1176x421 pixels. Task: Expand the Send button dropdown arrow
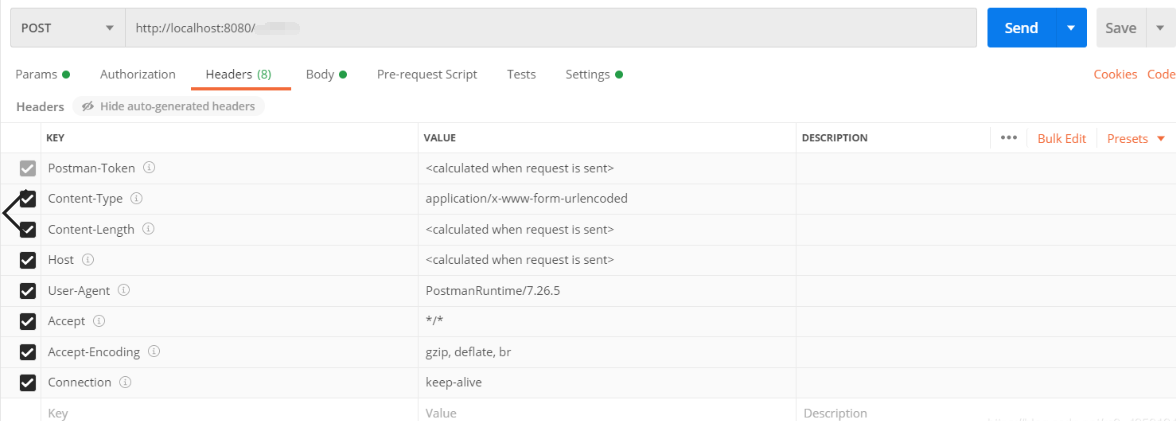point(1071,28)
